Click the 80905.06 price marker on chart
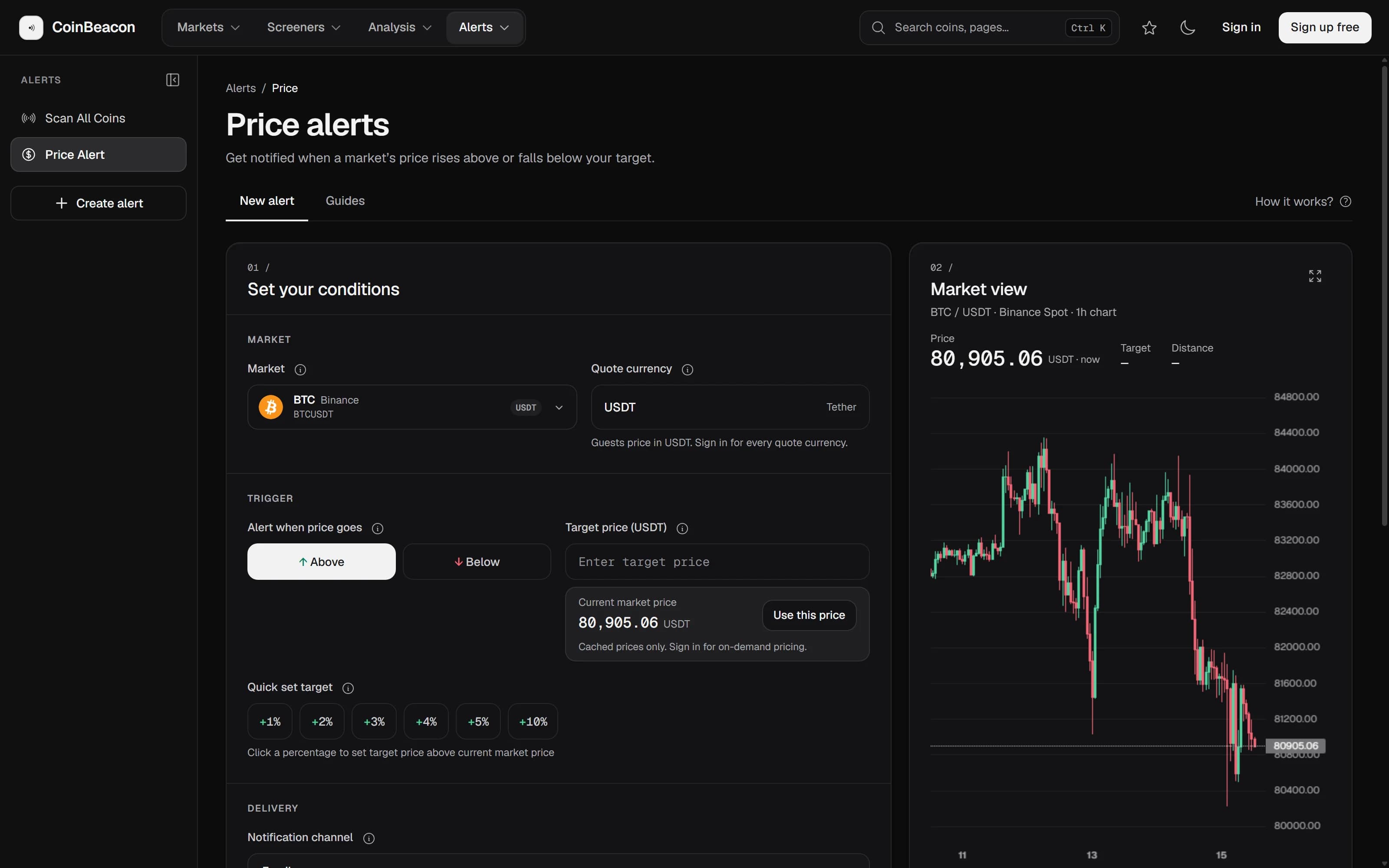 (x=1295, y=746)
